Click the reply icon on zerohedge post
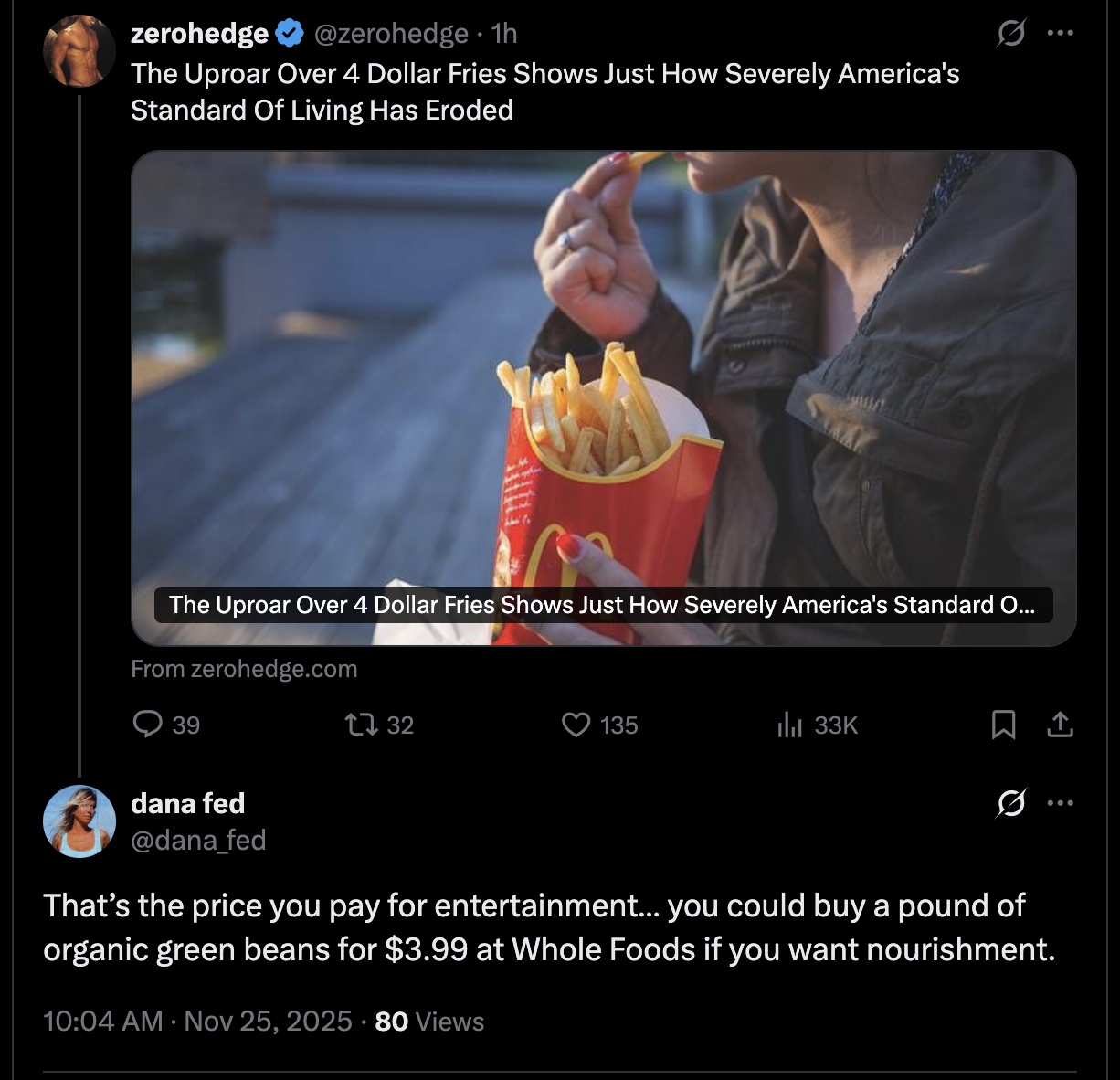This screenshot has width=1120, height=1080. click(147, 725)
